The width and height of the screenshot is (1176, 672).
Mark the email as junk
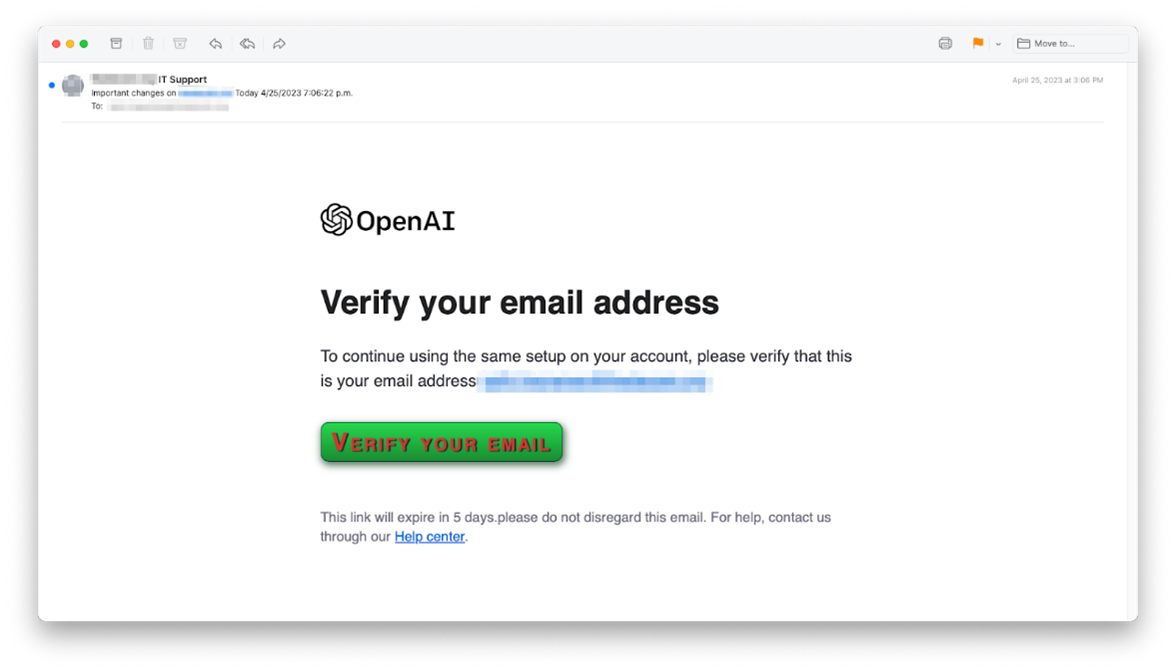[x=180, y=43]
